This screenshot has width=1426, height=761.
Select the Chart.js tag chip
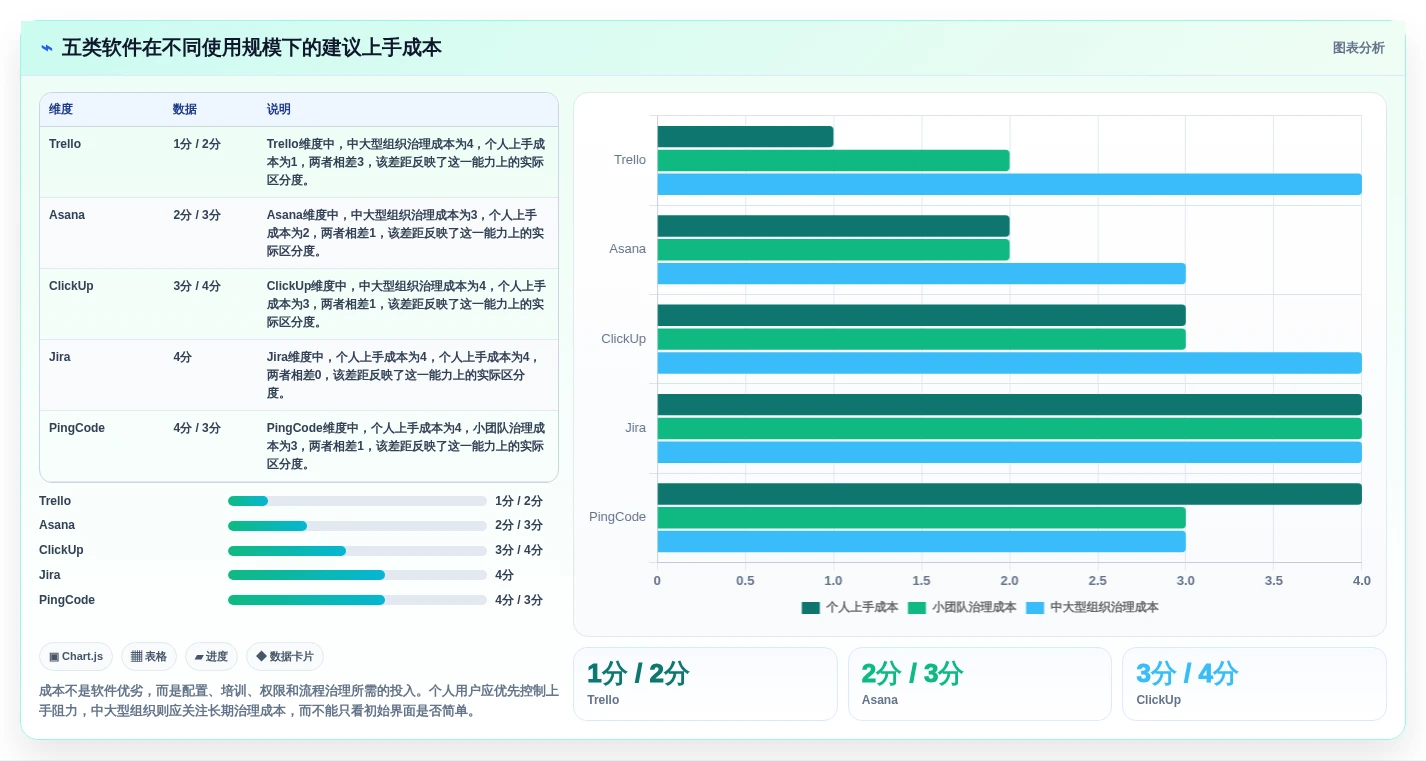pos(76,657)
